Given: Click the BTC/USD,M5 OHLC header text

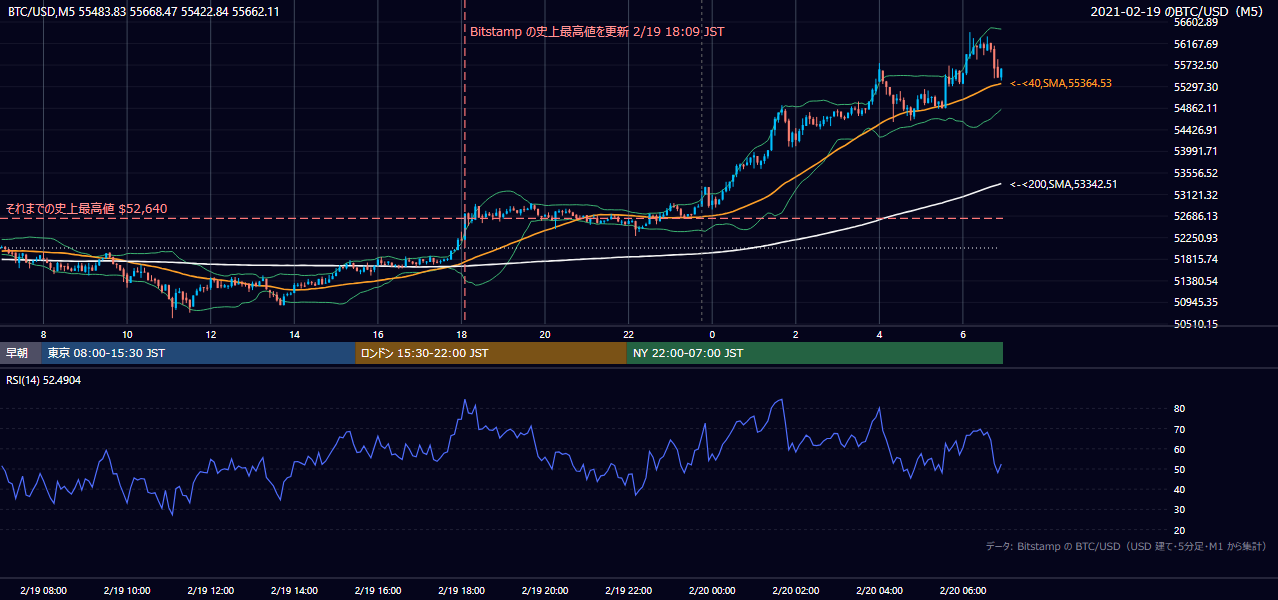Looking at the screenshot, I should click(144, 11).
